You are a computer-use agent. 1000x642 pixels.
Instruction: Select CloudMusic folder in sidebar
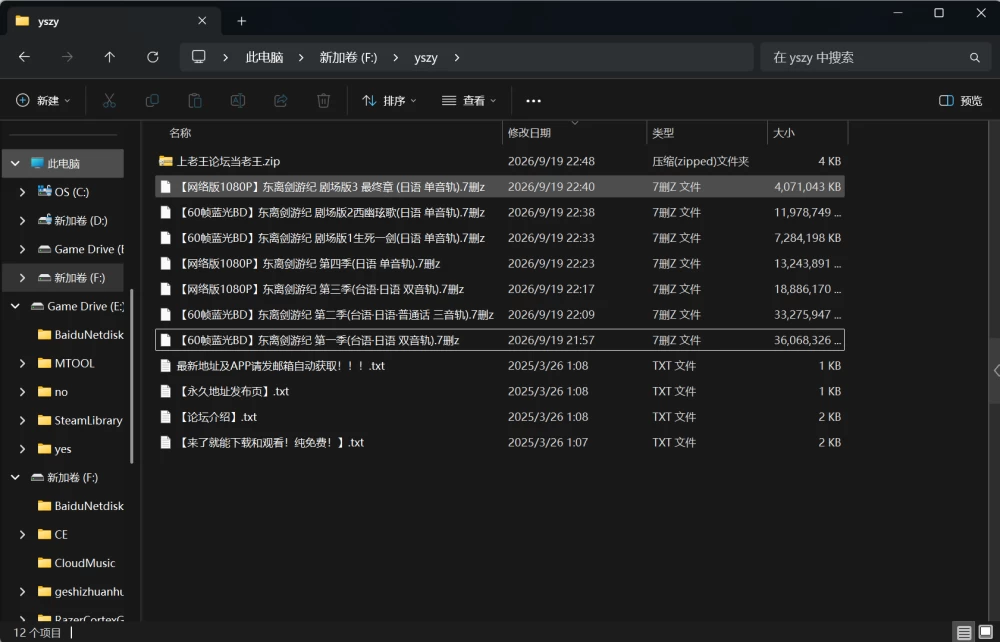coord(77,563)
